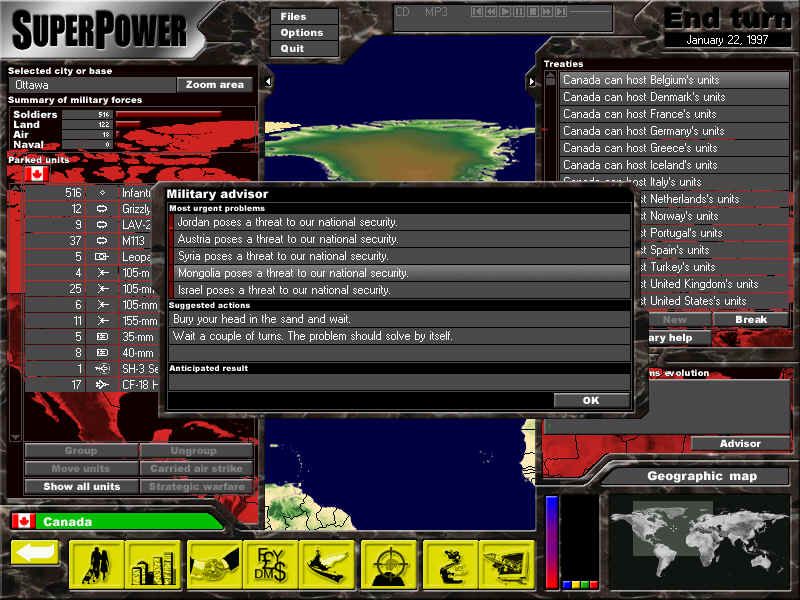This screenshot has height=600, width=800.
Task: Click the pause media button
Action: (x=518, y=11)
